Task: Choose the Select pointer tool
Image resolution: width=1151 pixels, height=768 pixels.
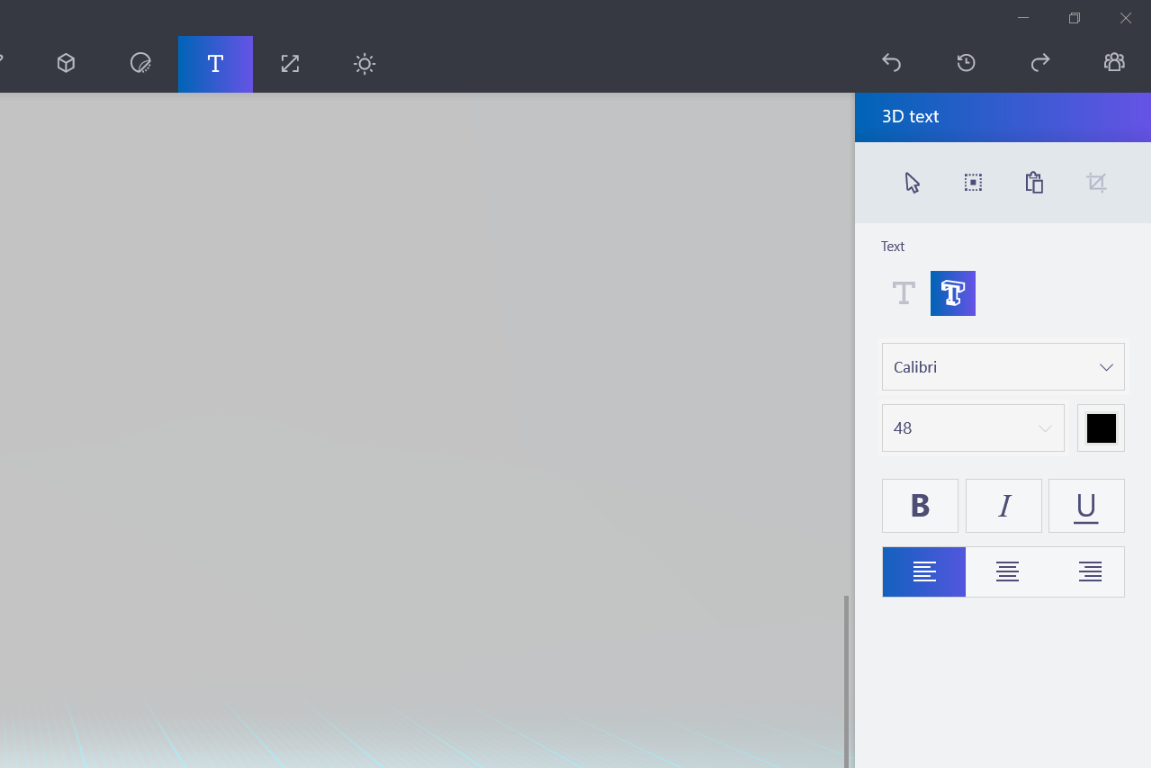Action: 912,183
